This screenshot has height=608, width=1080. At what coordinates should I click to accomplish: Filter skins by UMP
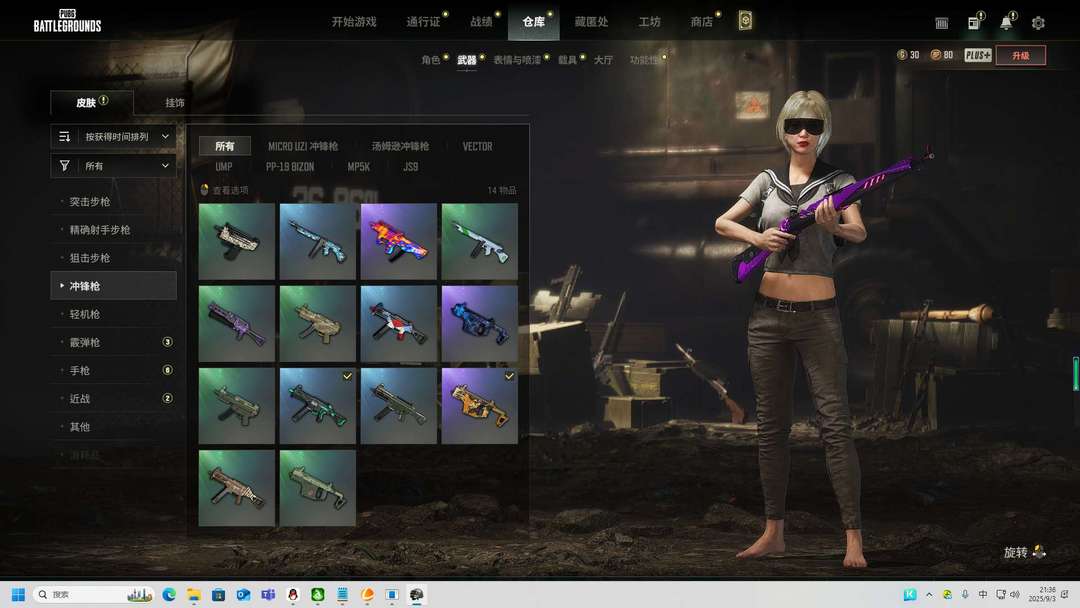224,167
